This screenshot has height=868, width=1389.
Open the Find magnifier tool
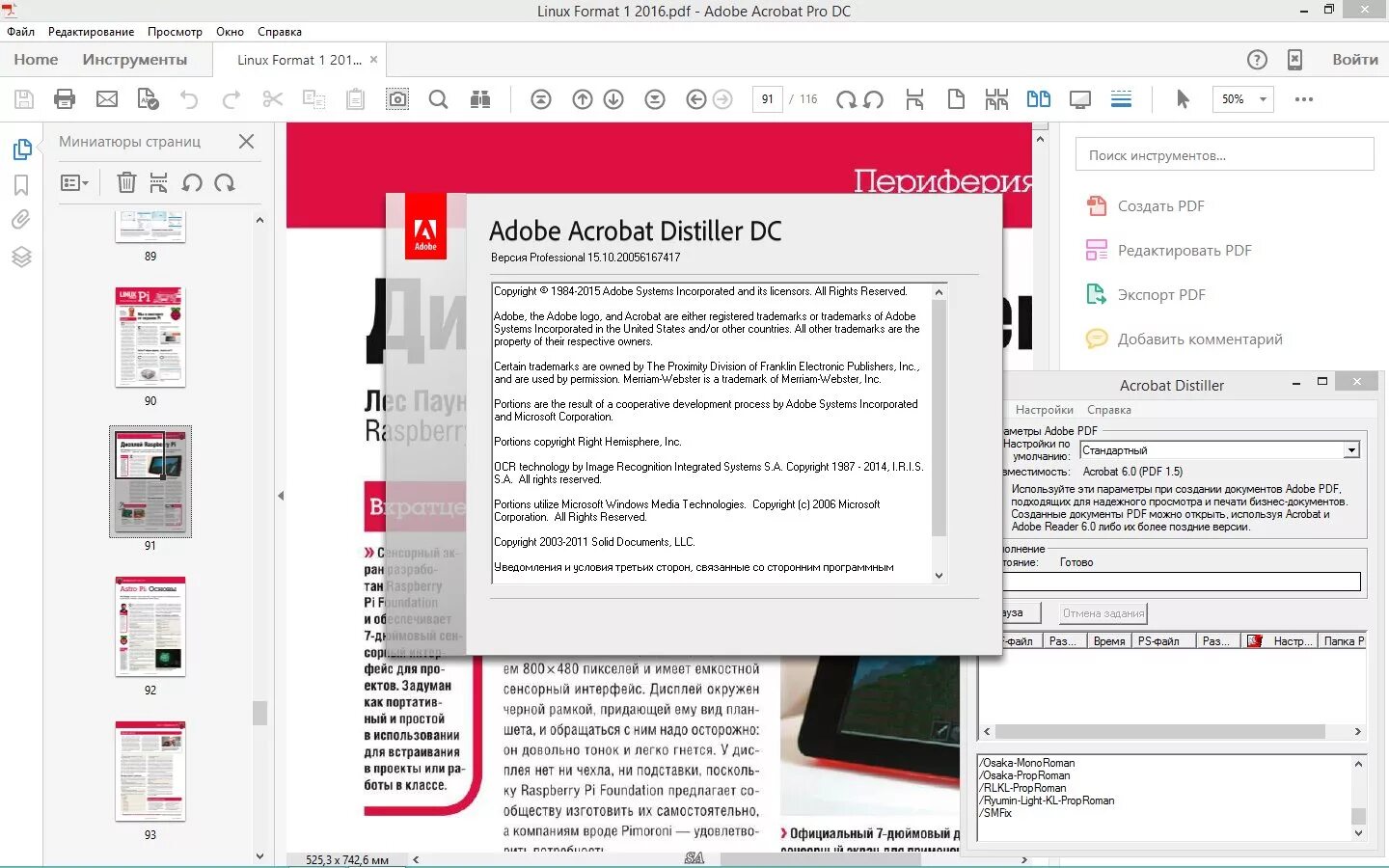438,98
